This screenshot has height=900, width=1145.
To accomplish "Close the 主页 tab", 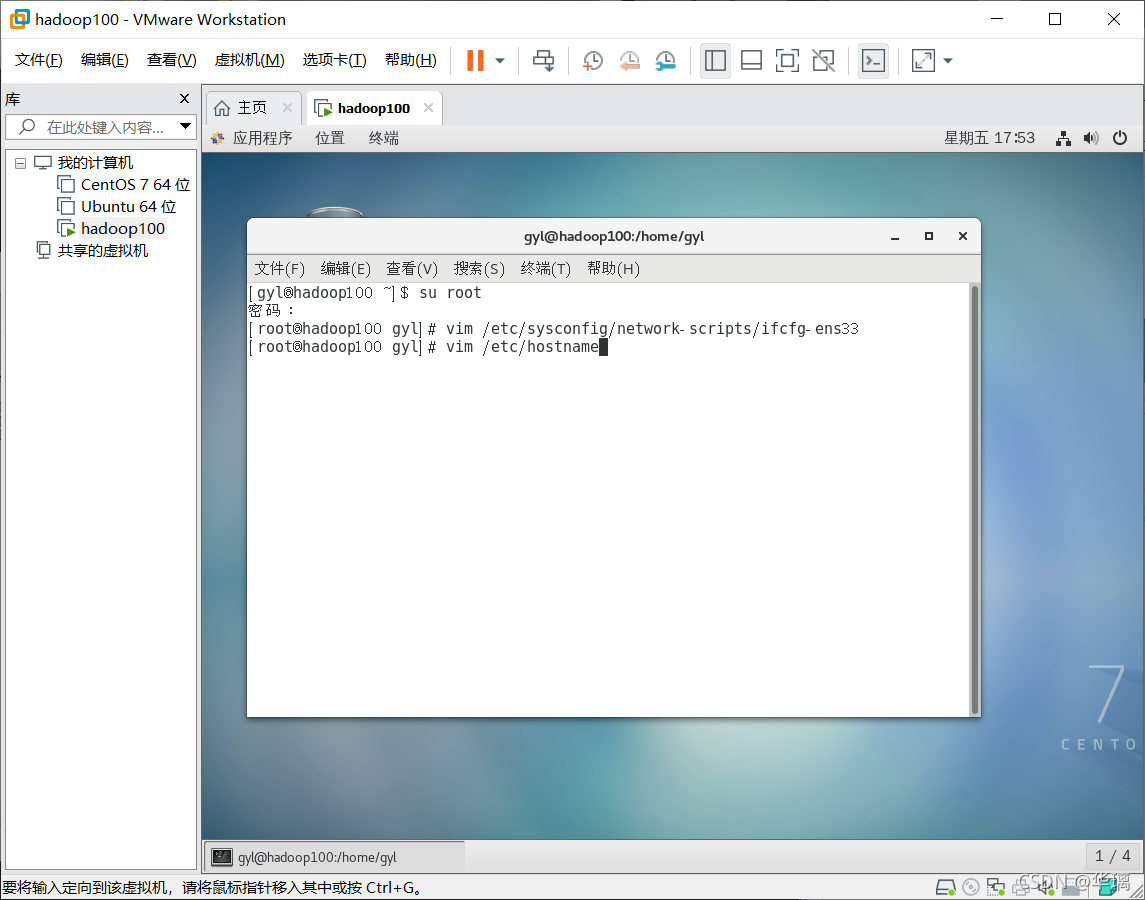I will pos(287,108).
